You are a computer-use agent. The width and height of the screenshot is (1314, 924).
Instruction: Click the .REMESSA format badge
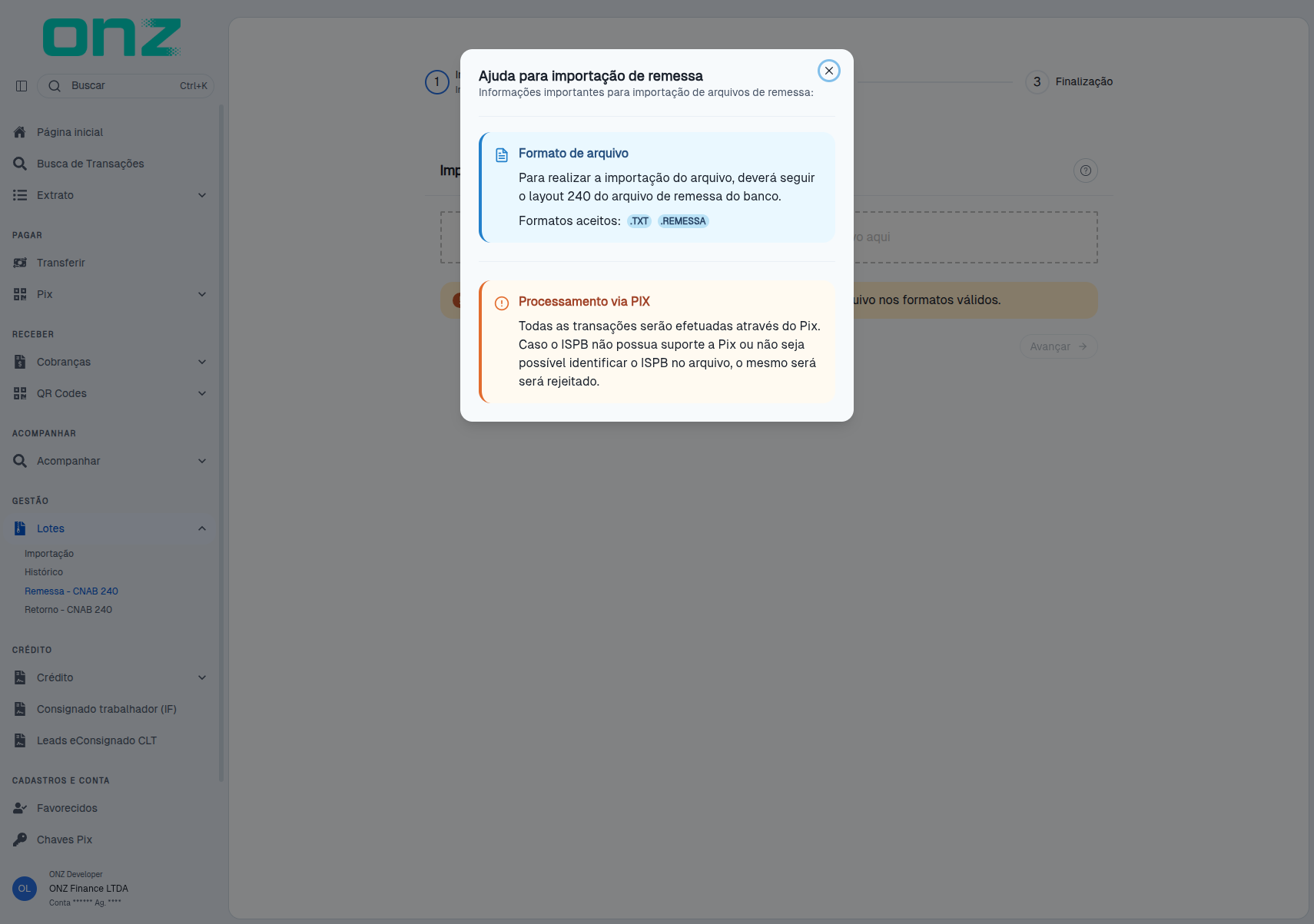[x=683, y=221]
